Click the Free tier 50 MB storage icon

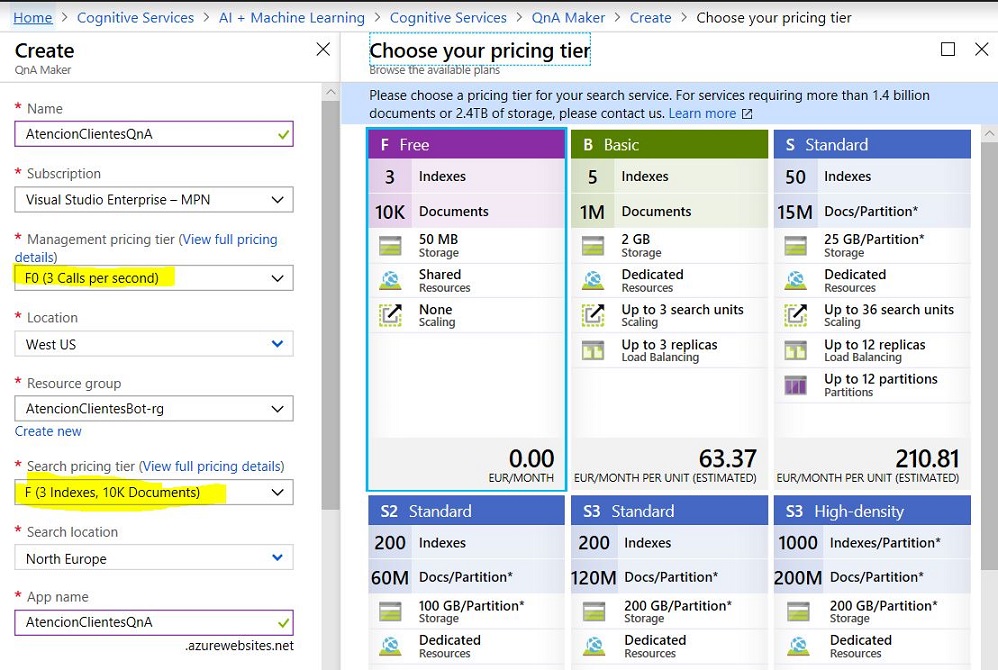tap(390, 246)
